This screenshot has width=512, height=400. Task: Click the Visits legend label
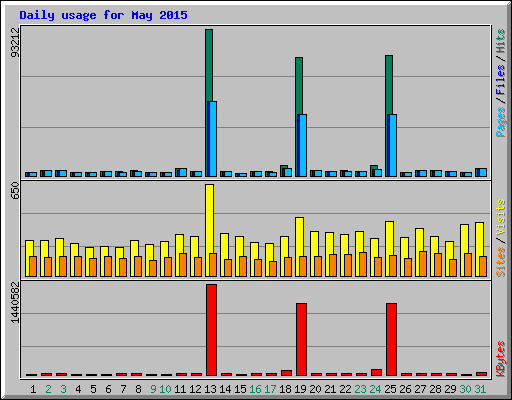(501, 217)
